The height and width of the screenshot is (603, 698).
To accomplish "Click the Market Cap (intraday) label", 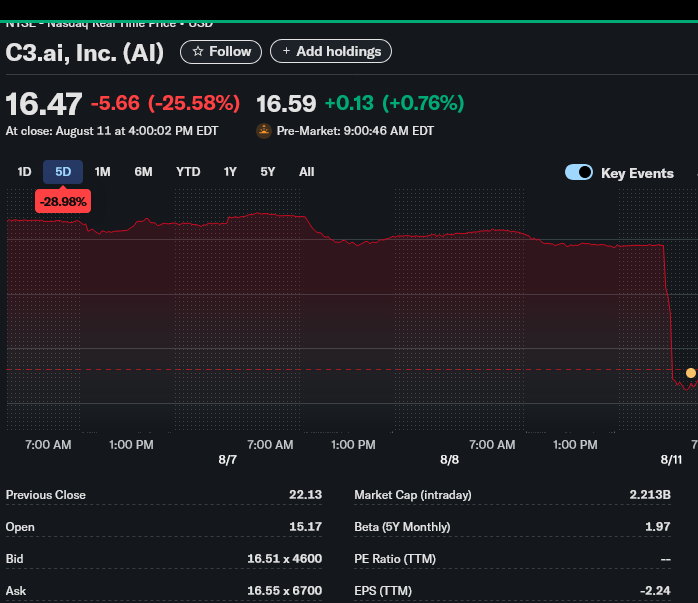I will click(413, 495).
